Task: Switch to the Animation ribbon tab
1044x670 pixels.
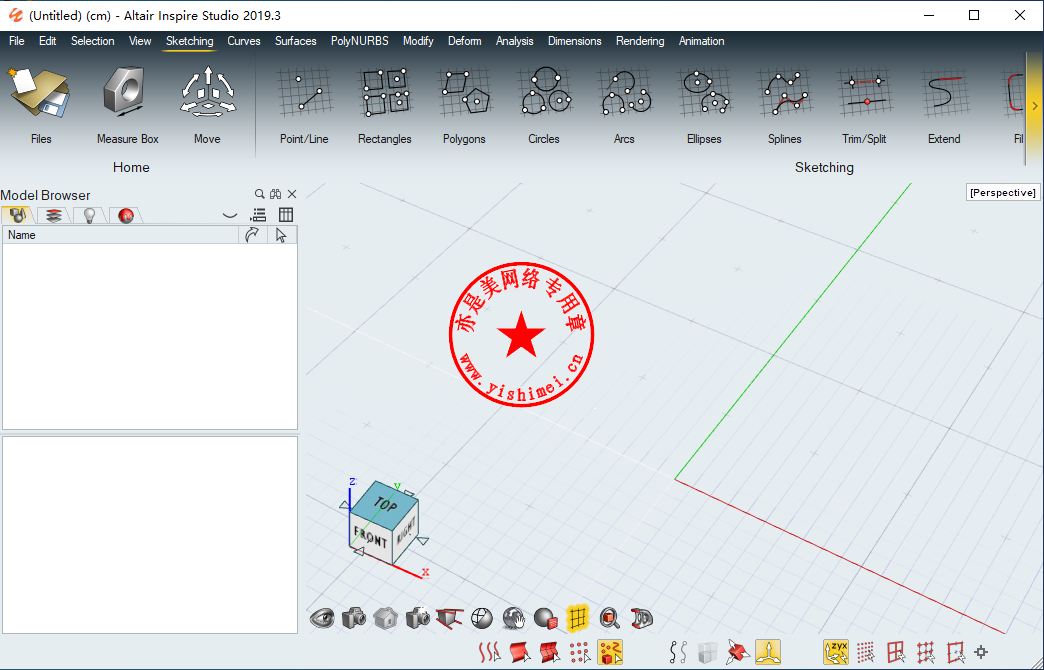Action: click(x=701, y=41)
